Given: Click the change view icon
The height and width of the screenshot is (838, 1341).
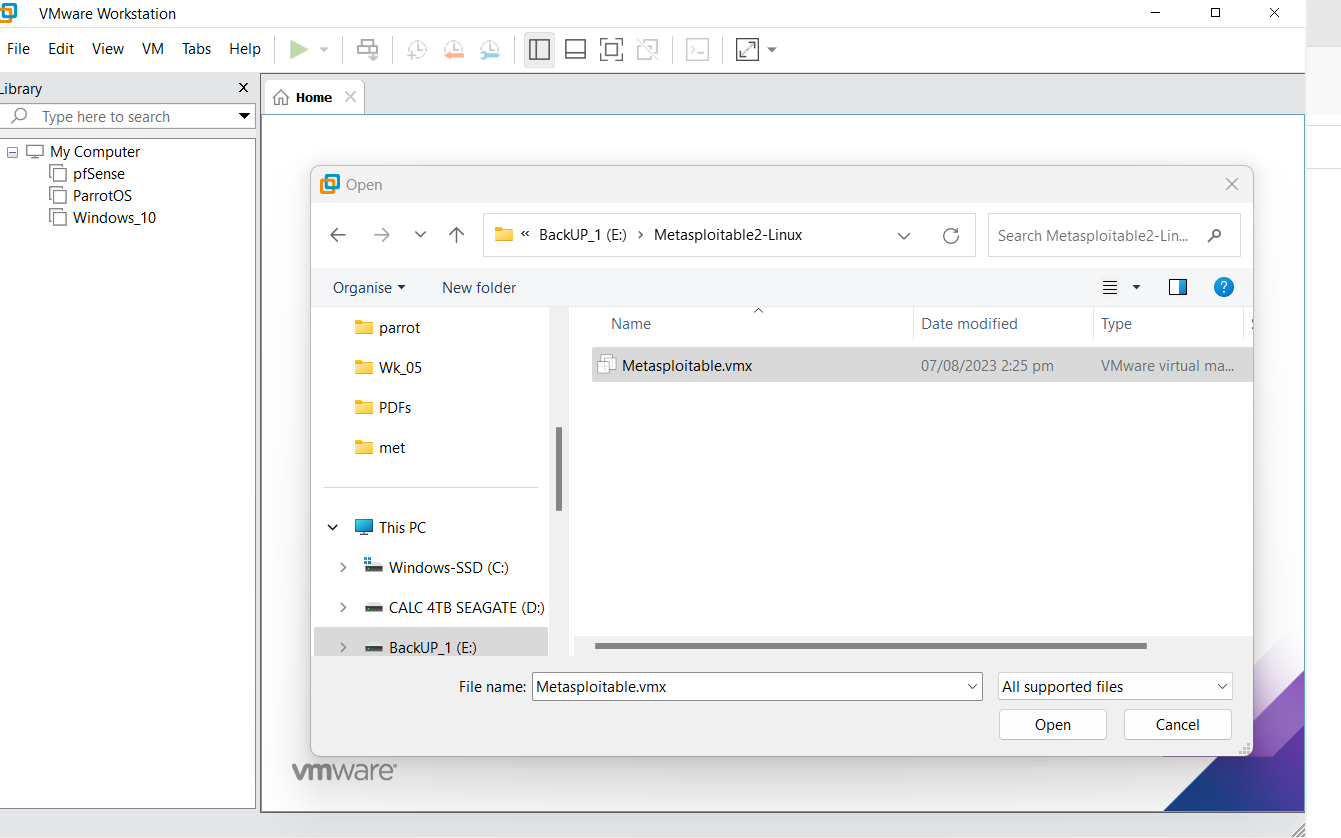Looking at the screenshot, I should [1110, 288].
